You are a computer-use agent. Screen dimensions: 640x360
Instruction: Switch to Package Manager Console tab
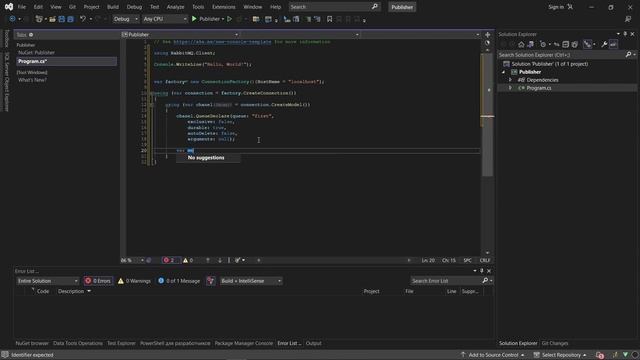pos(244,343)
